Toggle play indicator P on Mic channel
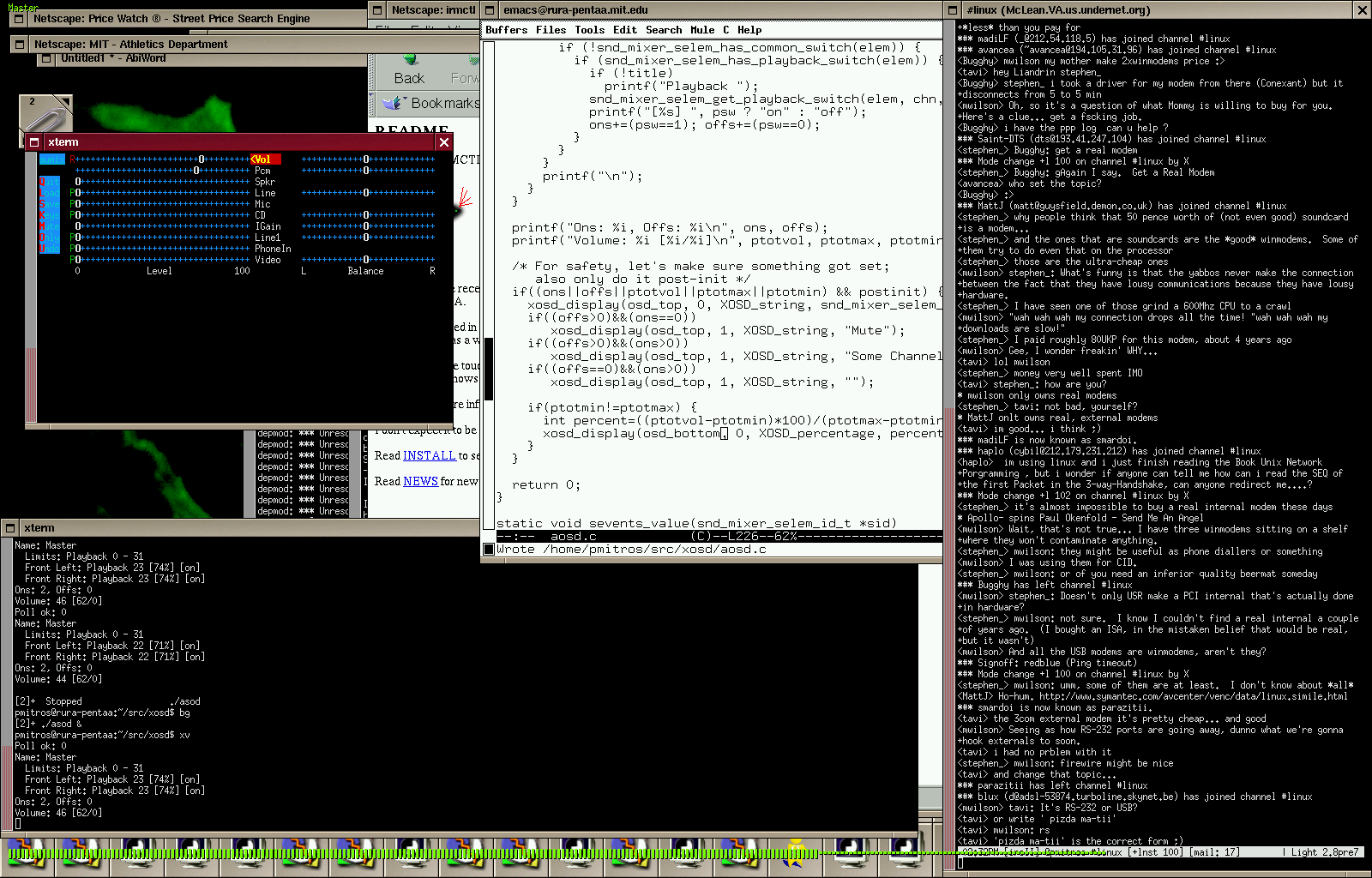This screenshot has width=1372, height=878. [x=73, y=204]
